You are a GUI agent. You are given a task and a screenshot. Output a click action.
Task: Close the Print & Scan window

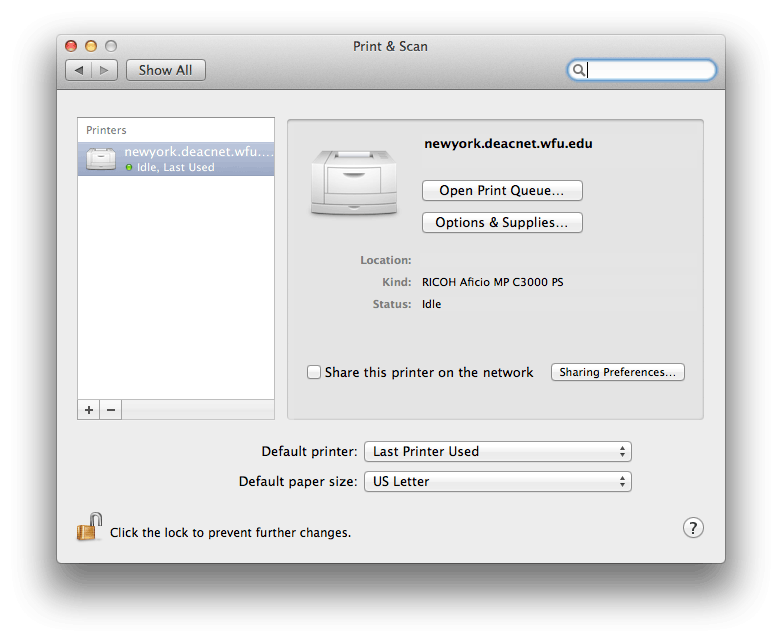71,46
